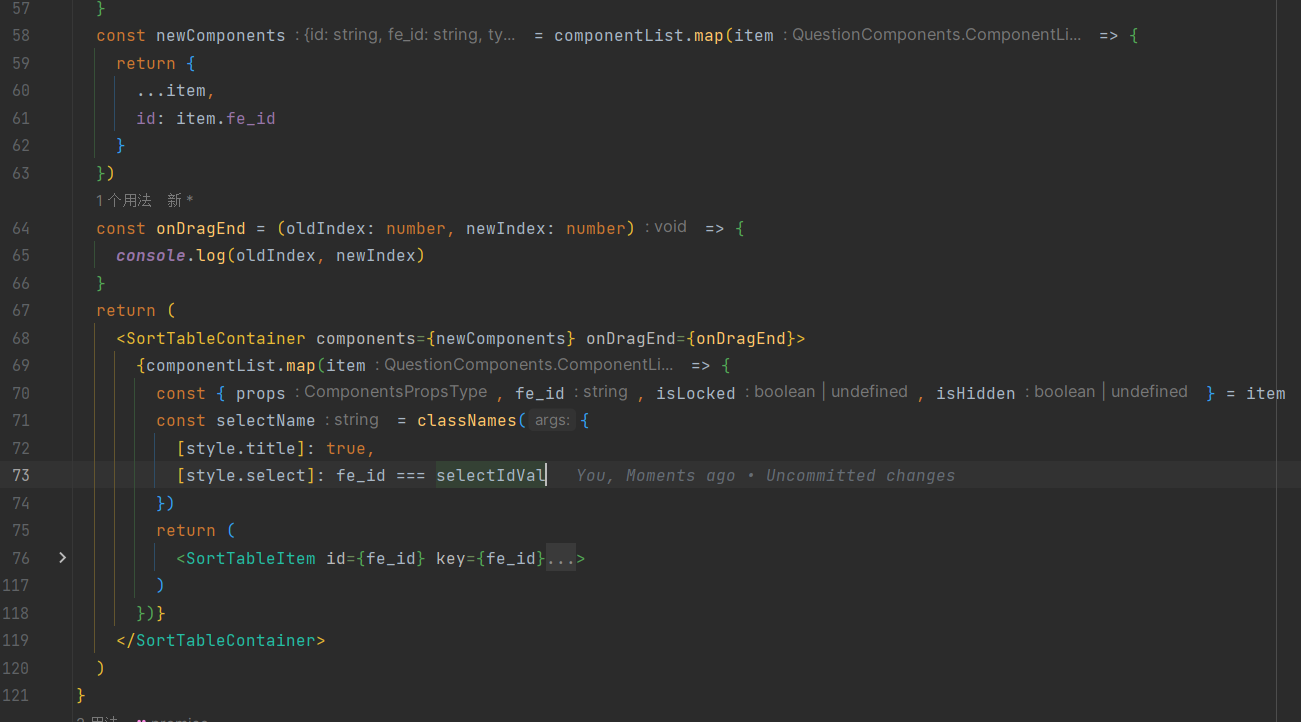This screenshot has height=722, width=1301.
Task: Click the return keyword on line 59
Action: 146,63
